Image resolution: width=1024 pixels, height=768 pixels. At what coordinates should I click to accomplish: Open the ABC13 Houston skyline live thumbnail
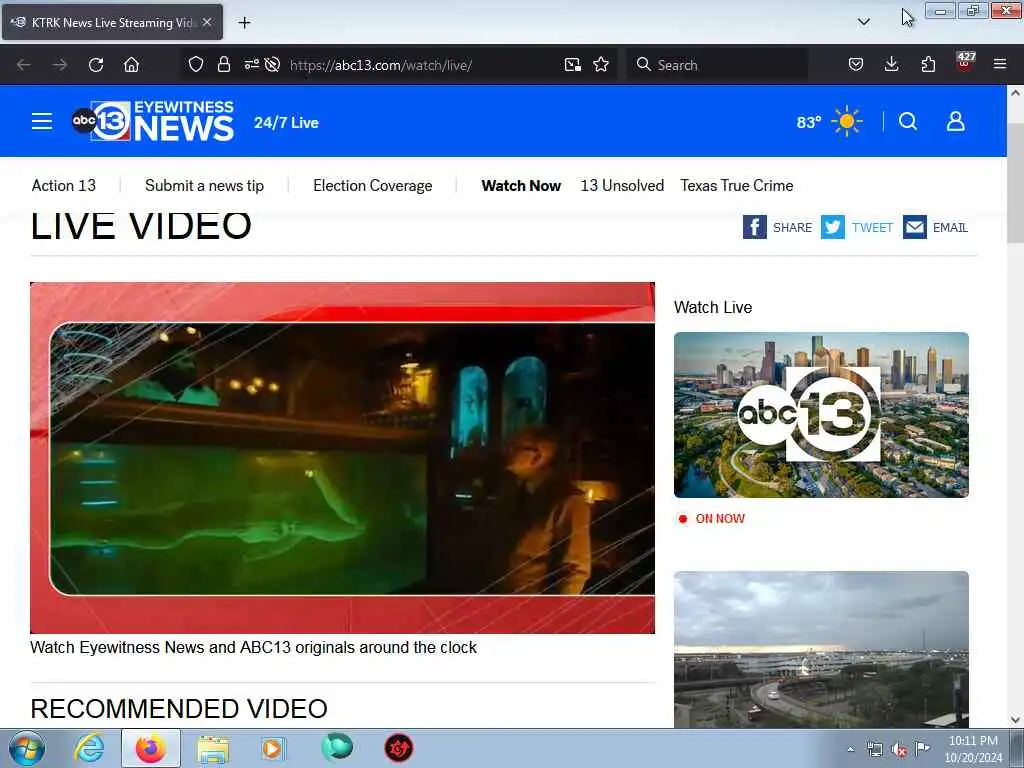coord(822,415)
